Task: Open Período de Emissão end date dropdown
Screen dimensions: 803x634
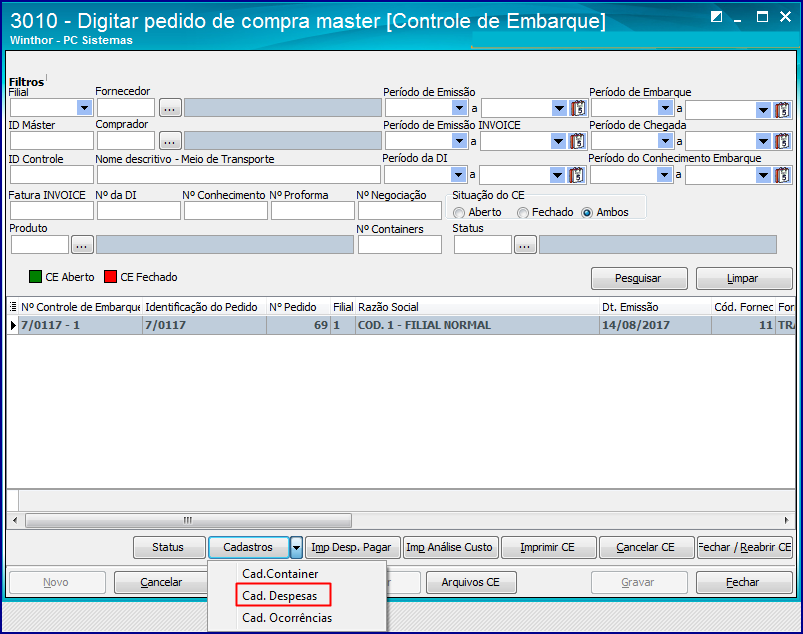Action: (559, 108)
